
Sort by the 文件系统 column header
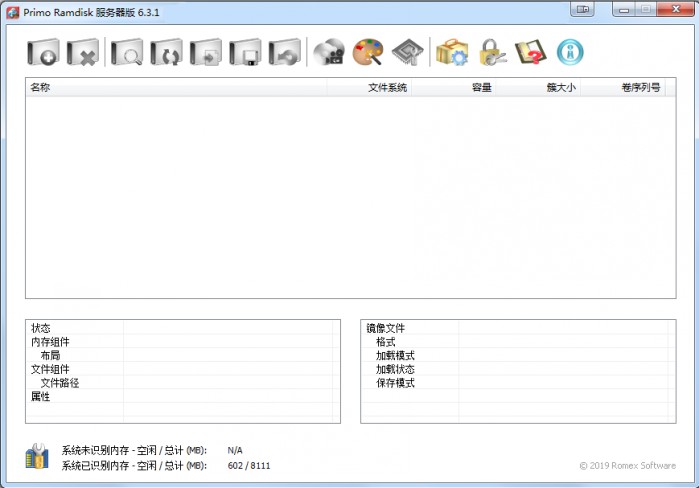pyautogui.click(x=369, y=87)
